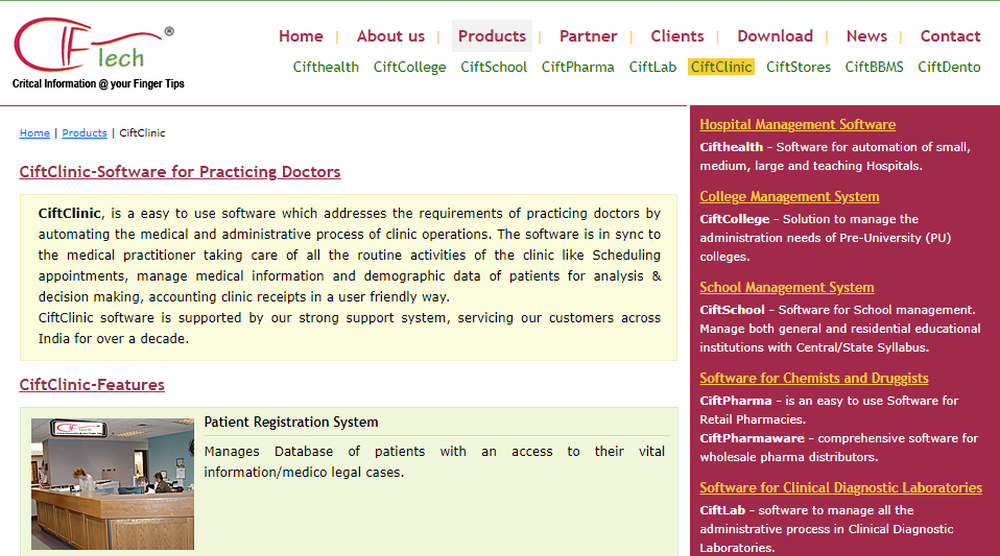Screen dimensions: 1000x556
Task: Click bold CiftLab text in sidebar
Action: pyautogui.click(x=722, y=510)
